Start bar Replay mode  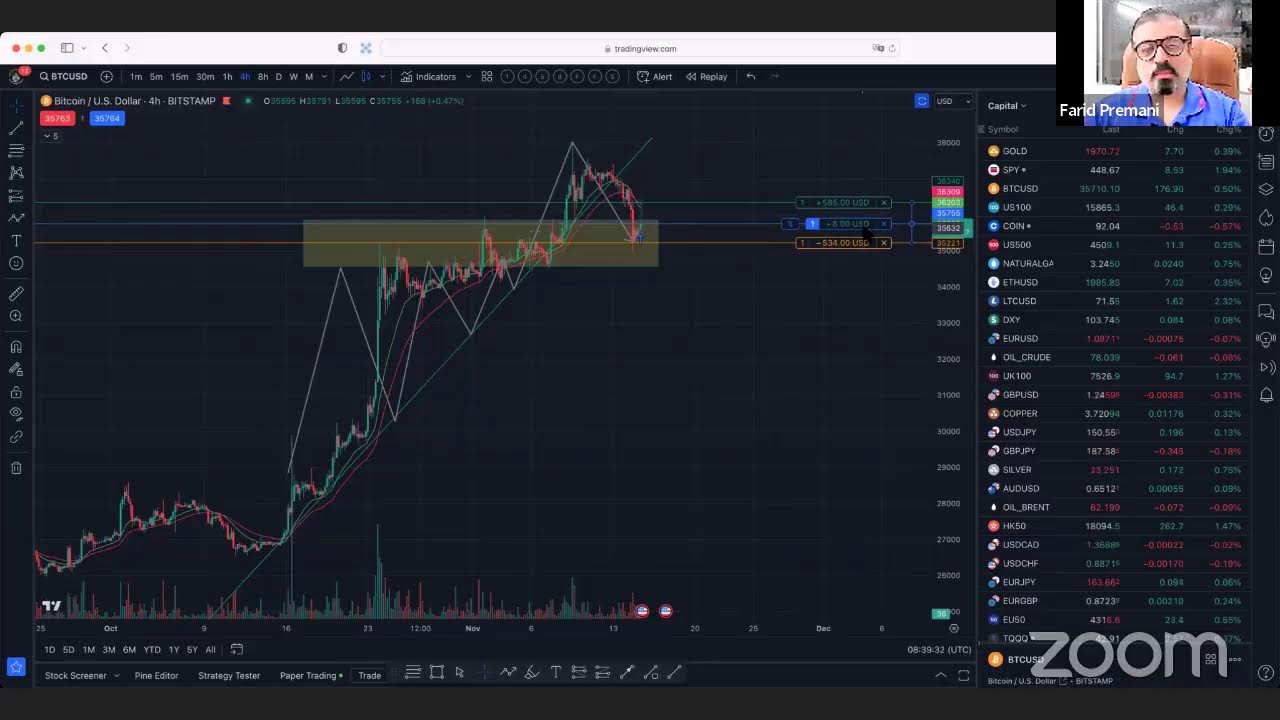click(706, 76)
